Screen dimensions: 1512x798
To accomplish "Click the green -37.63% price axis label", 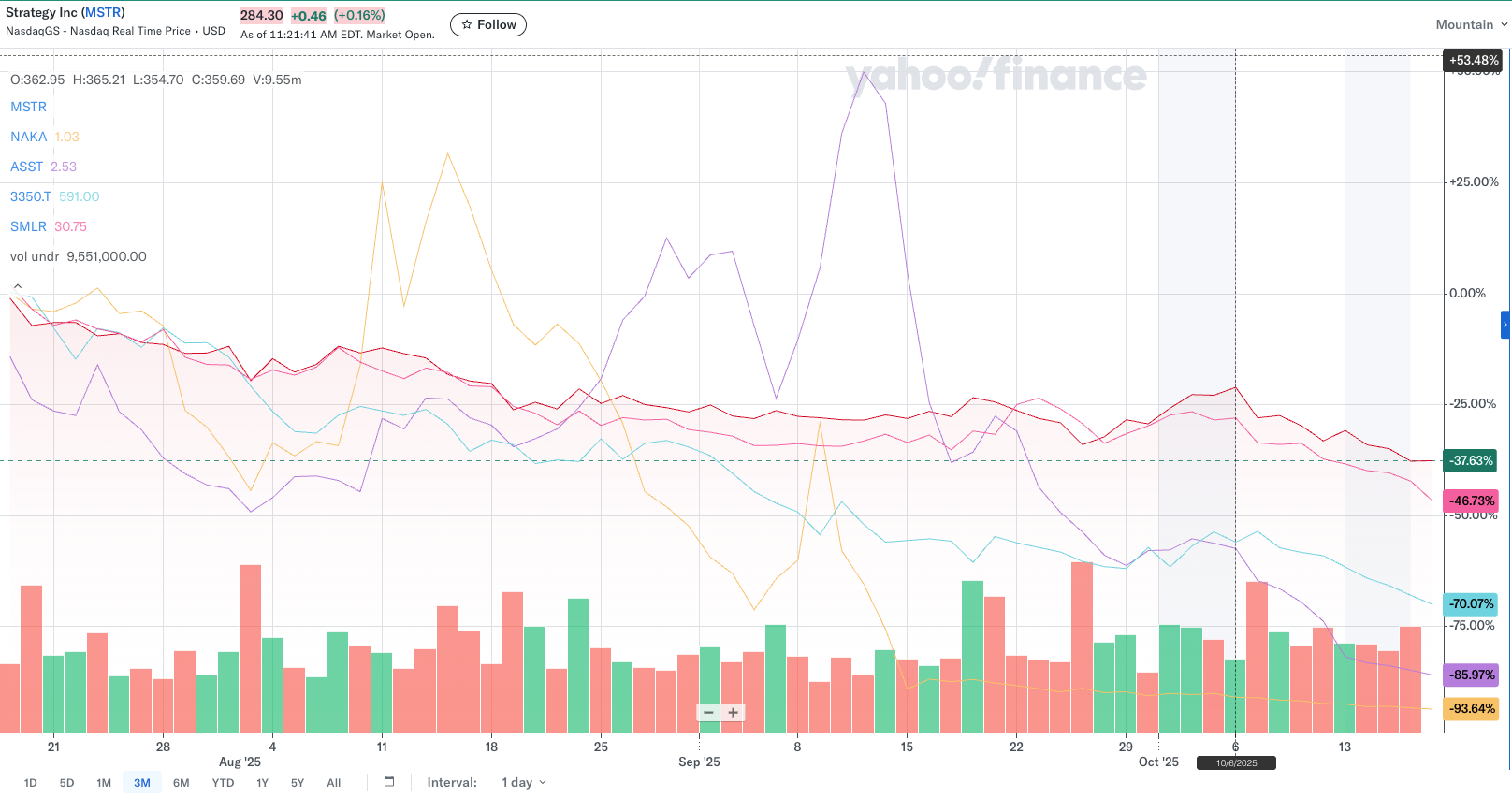I will click(x=1472, y=461).
